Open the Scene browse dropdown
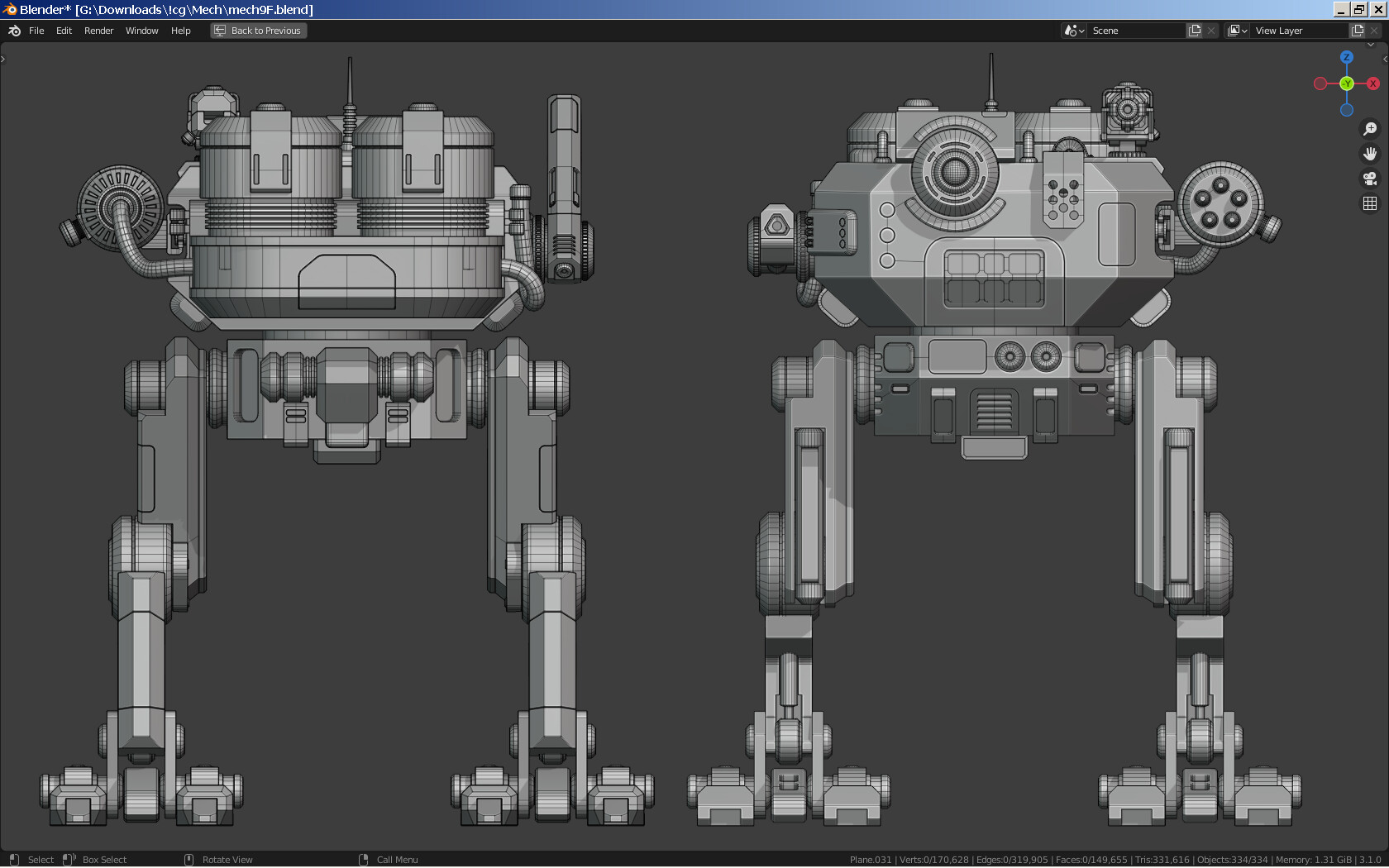 pyautogui.click(x=1072, y=30)
